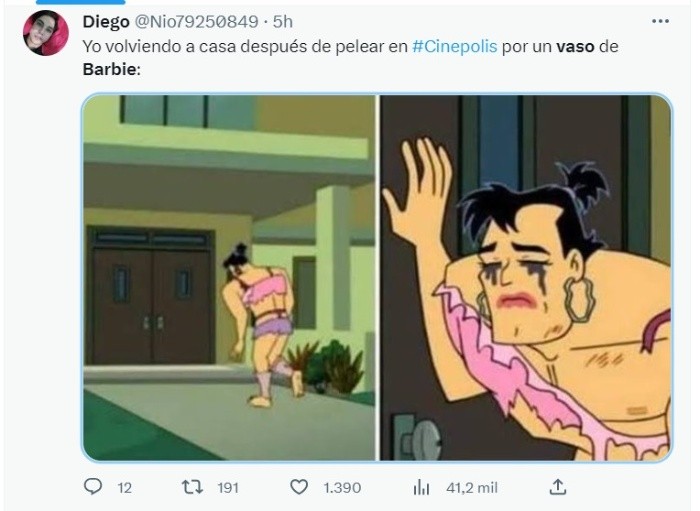This screenshot has height=511, width=700.
Task: Like the tweet with the heart icon
Action: tap(299, 487)
